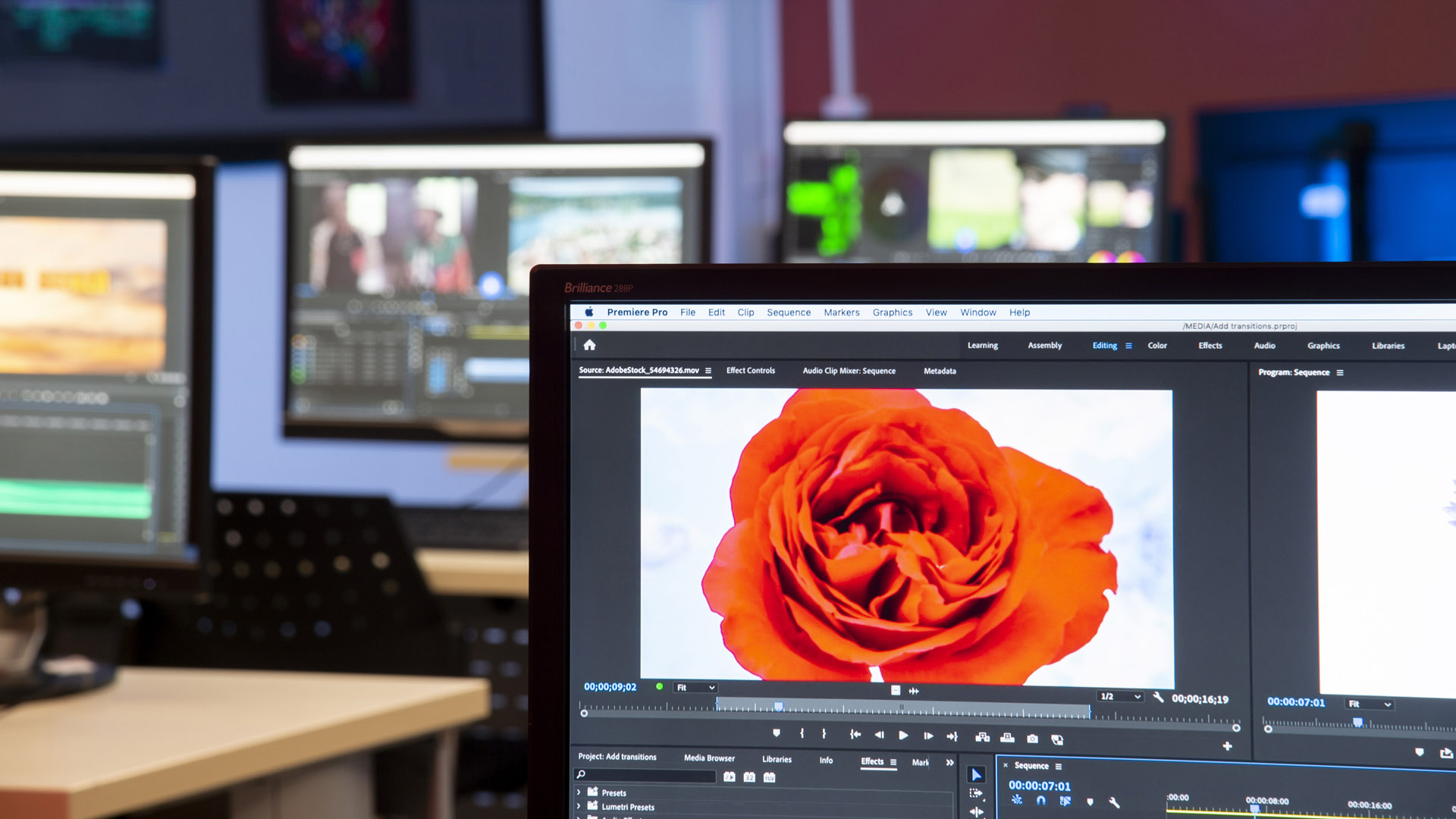Open the Program monitor Fit dropdown
This screenshot has height=819, width=1456.
pos(1370,704)
